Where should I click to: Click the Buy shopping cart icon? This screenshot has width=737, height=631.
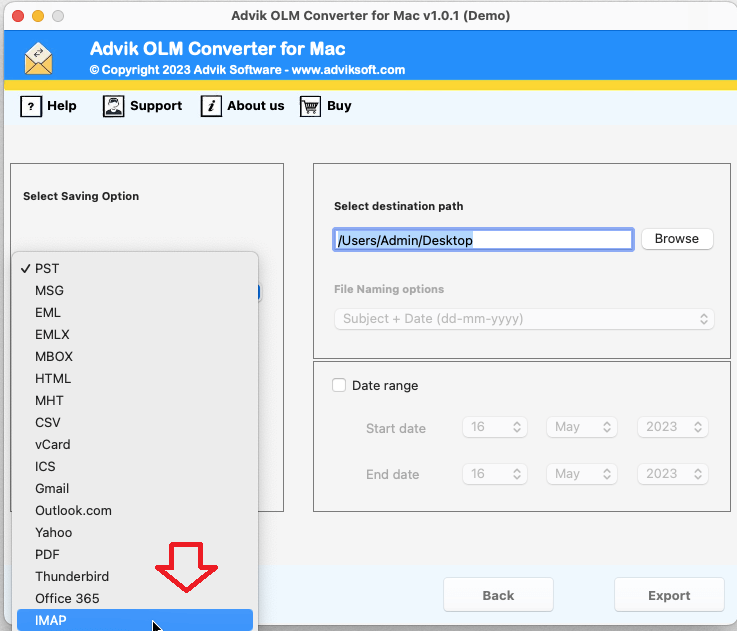coord(310,106)
